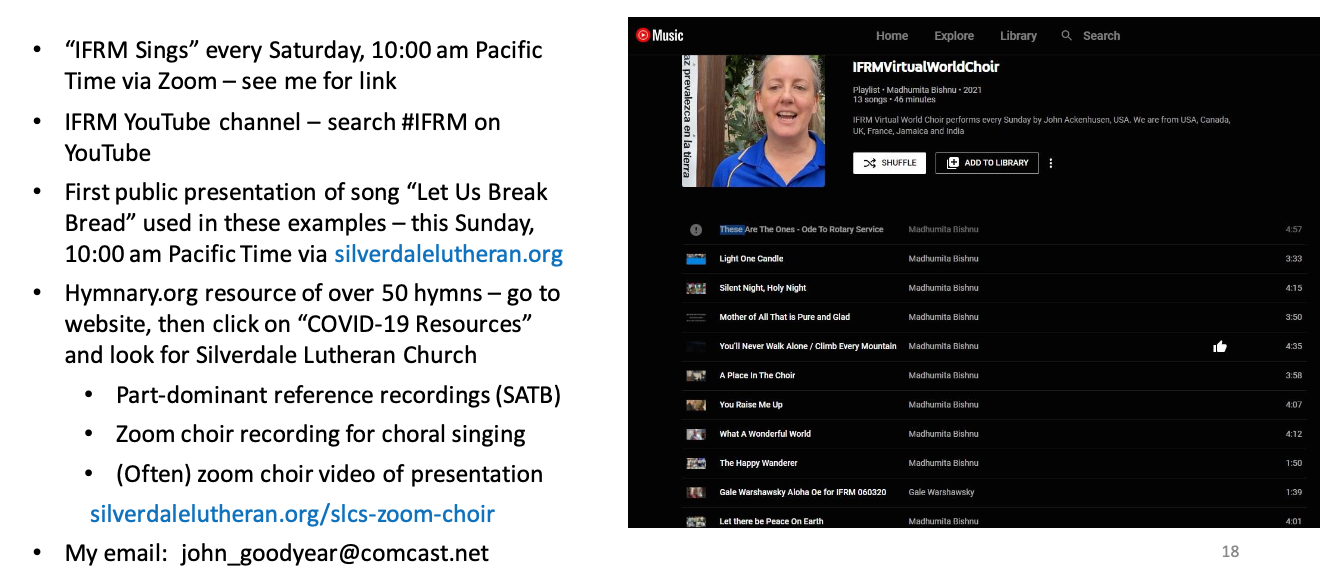Open the silverdalelutheran.org link
The image size is (1339, 579).
(448, 254)
